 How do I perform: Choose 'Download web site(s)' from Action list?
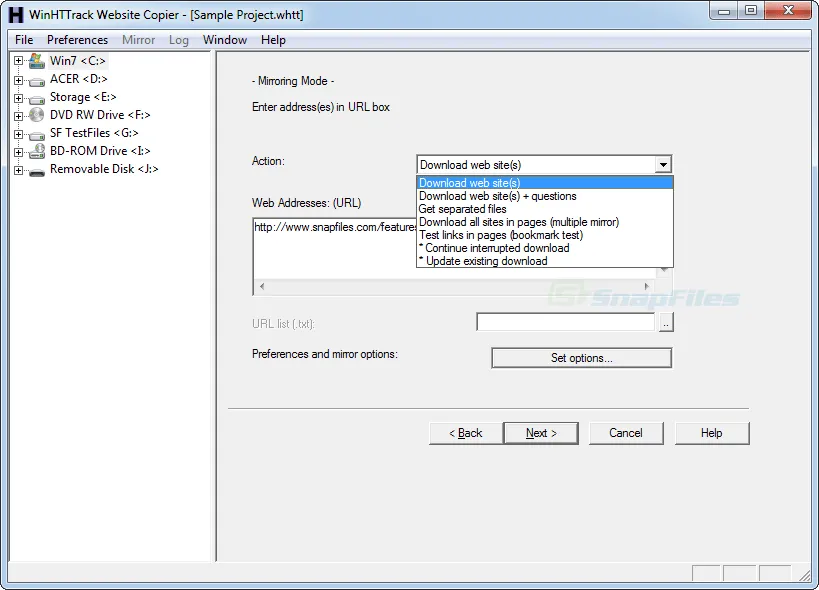pos(545,183)
